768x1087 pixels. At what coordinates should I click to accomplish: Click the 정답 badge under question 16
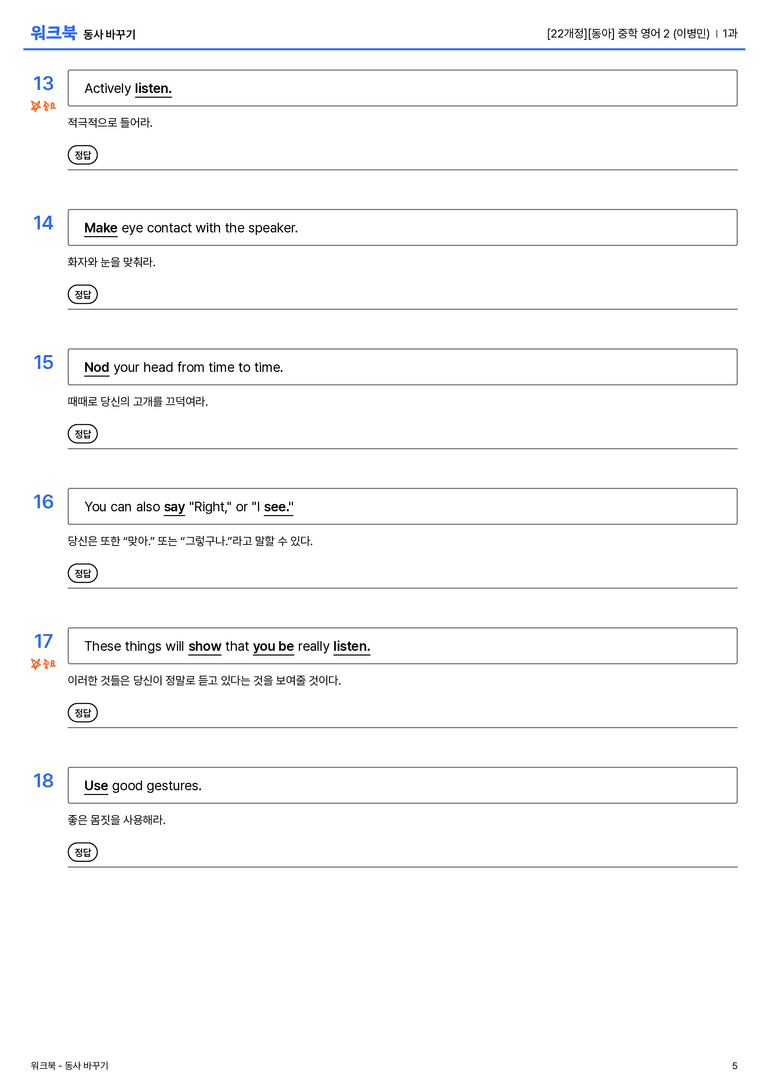82,573
